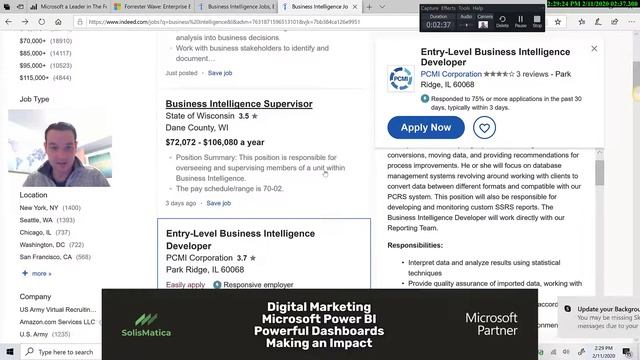Reload the Indeed page
Viewport: 640px width, 360px height.
point(41,22)
